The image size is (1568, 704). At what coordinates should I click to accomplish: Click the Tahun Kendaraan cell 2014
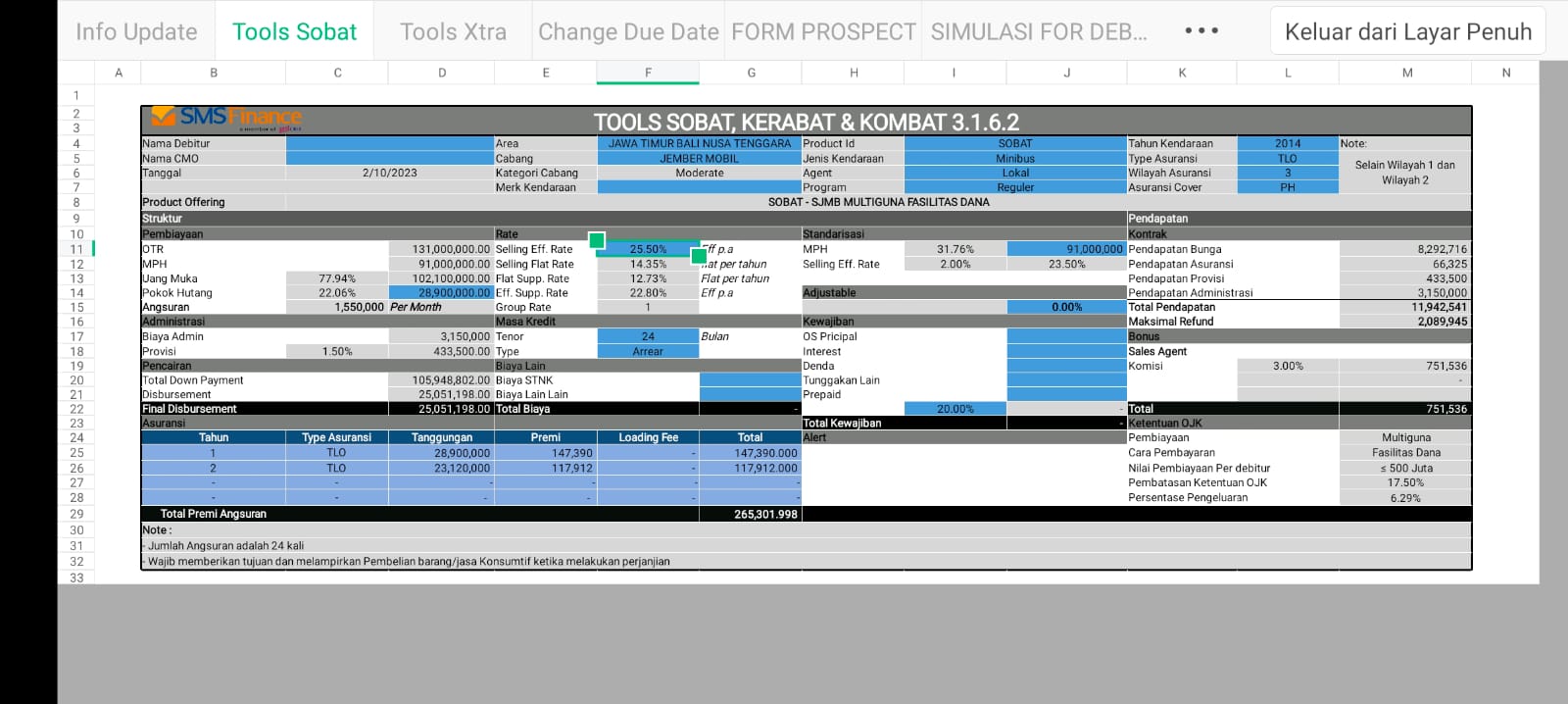click(1287, 143)
